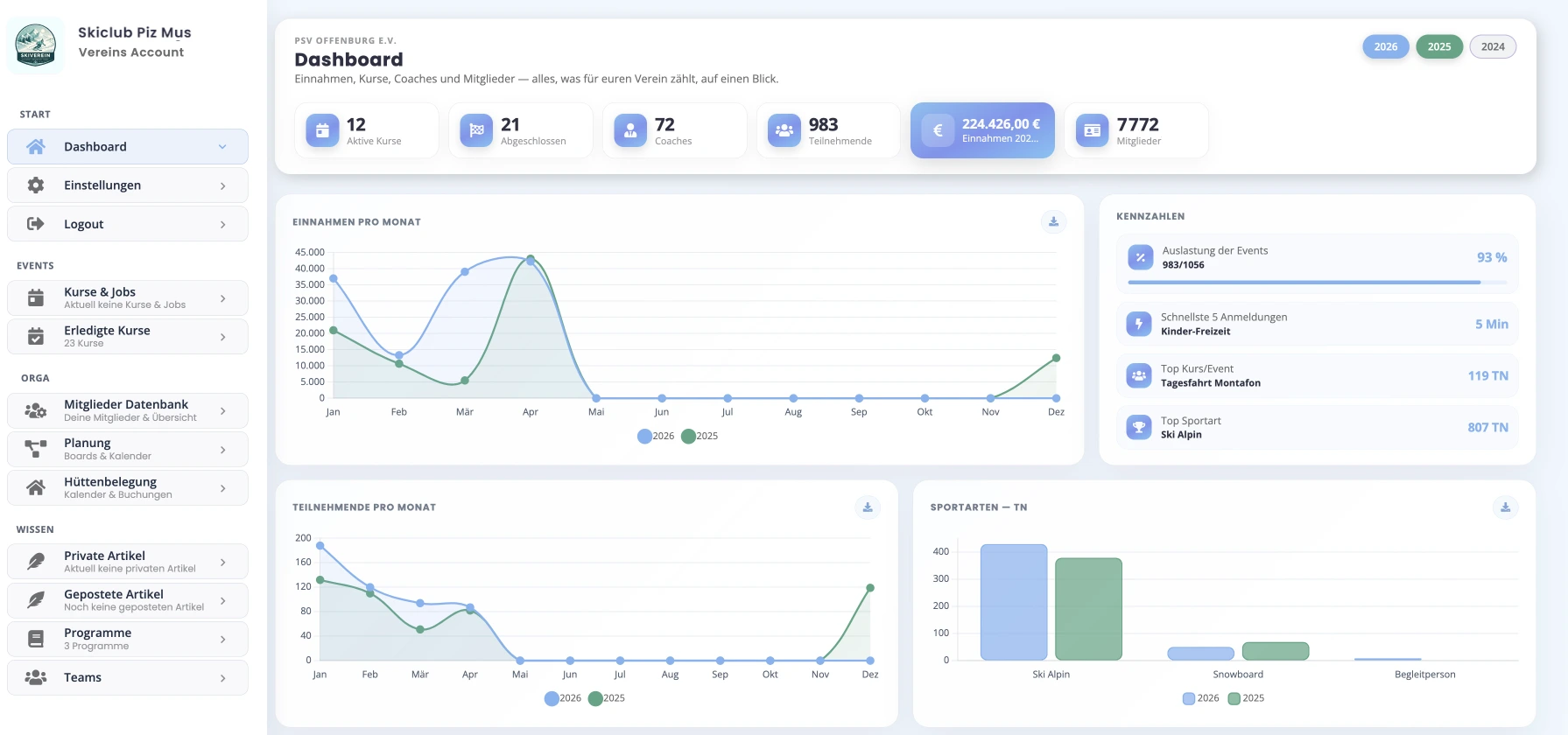Click the Sportarten chart download icon
The height and width of the screenshot is (735, 1568).
coord(1505,507)
